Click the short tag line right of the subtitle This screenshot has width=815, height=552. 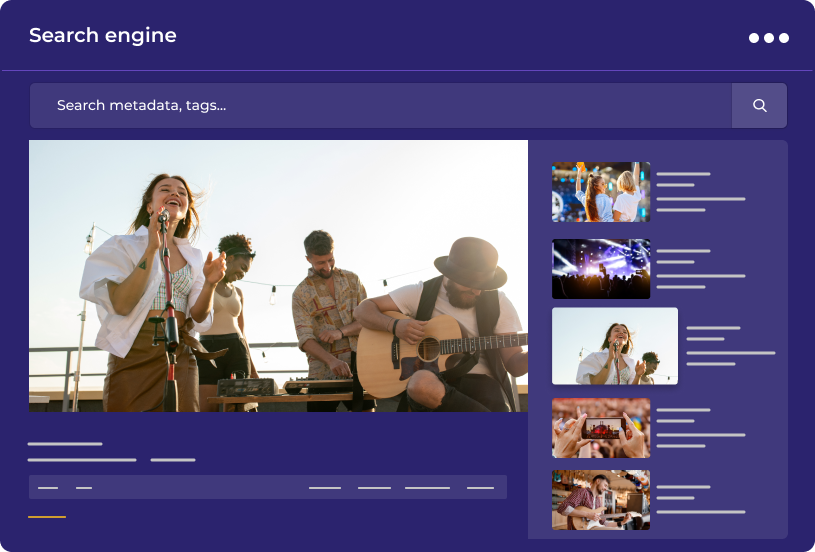pyautogui.click(x=173, y=460)
